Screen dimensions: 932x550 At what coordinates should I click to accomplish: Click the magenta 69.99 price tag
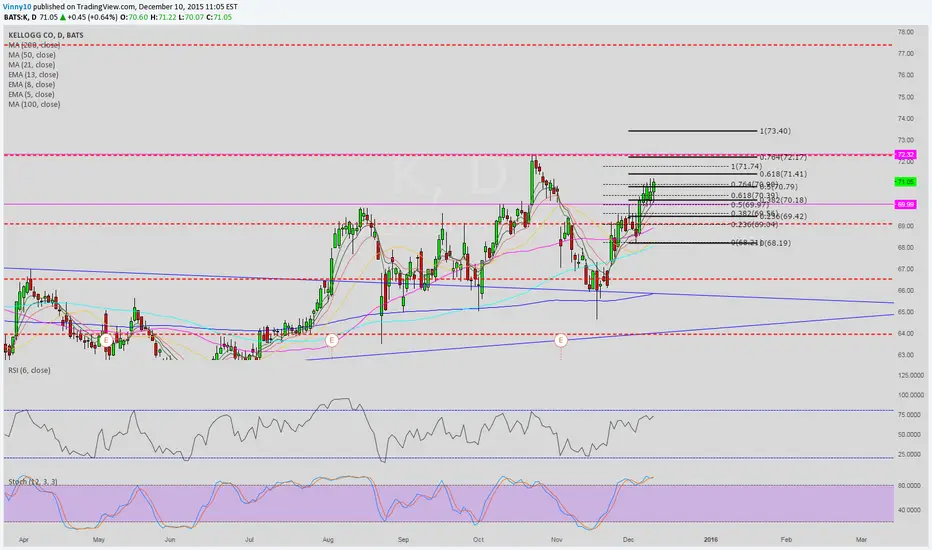(905, 205)
